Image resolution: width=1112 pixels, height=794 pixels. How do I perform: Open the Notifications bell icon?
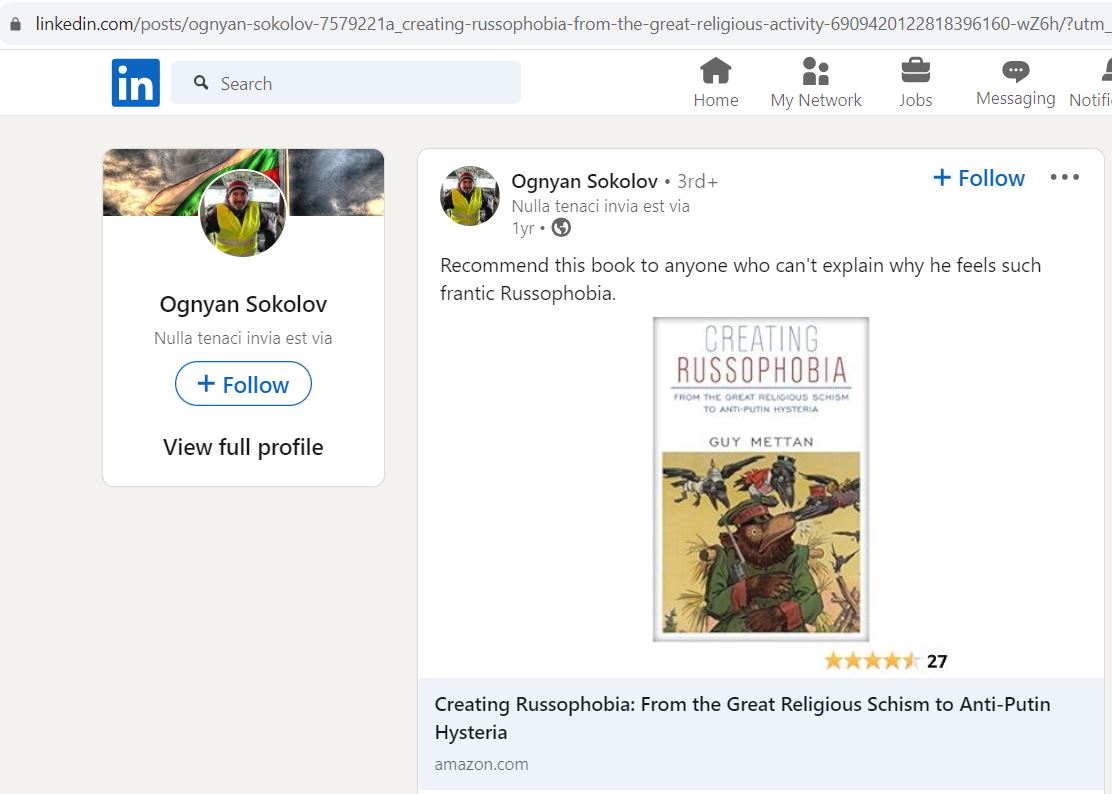pos(1106,71)
